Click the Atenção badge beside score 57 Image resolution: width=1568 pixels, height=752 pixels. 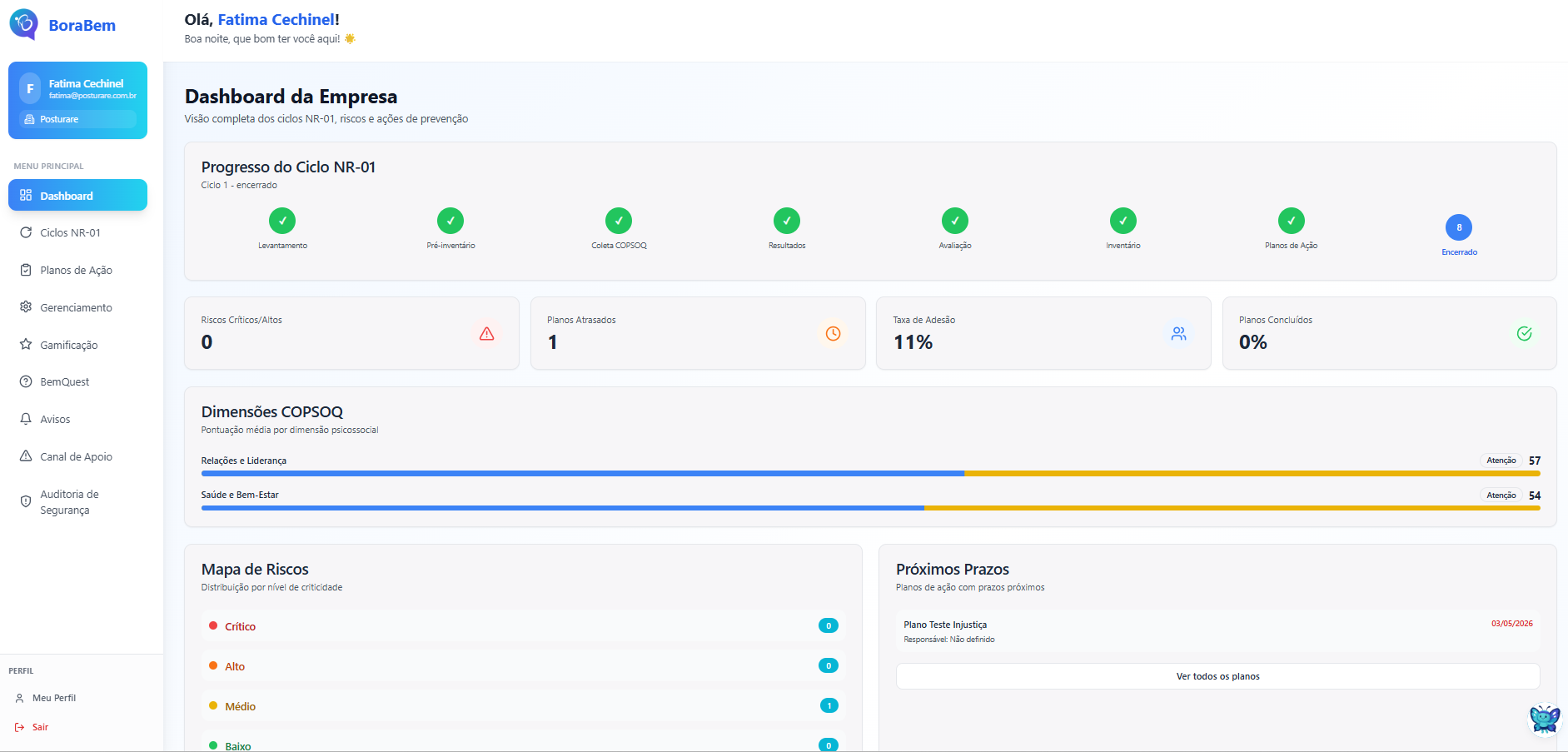[x=1501, y=461]
